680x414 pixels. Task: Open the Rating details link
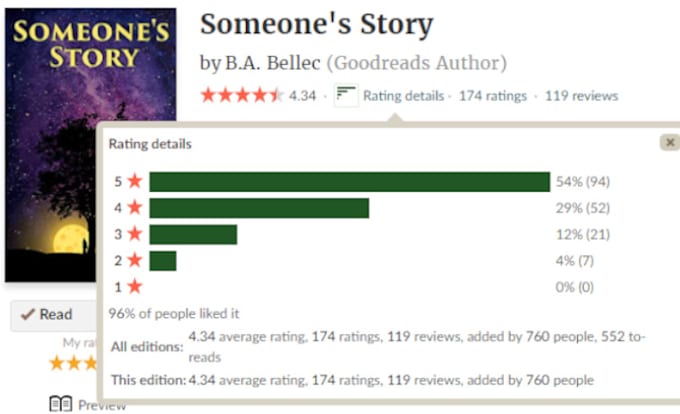coord(403,96)
